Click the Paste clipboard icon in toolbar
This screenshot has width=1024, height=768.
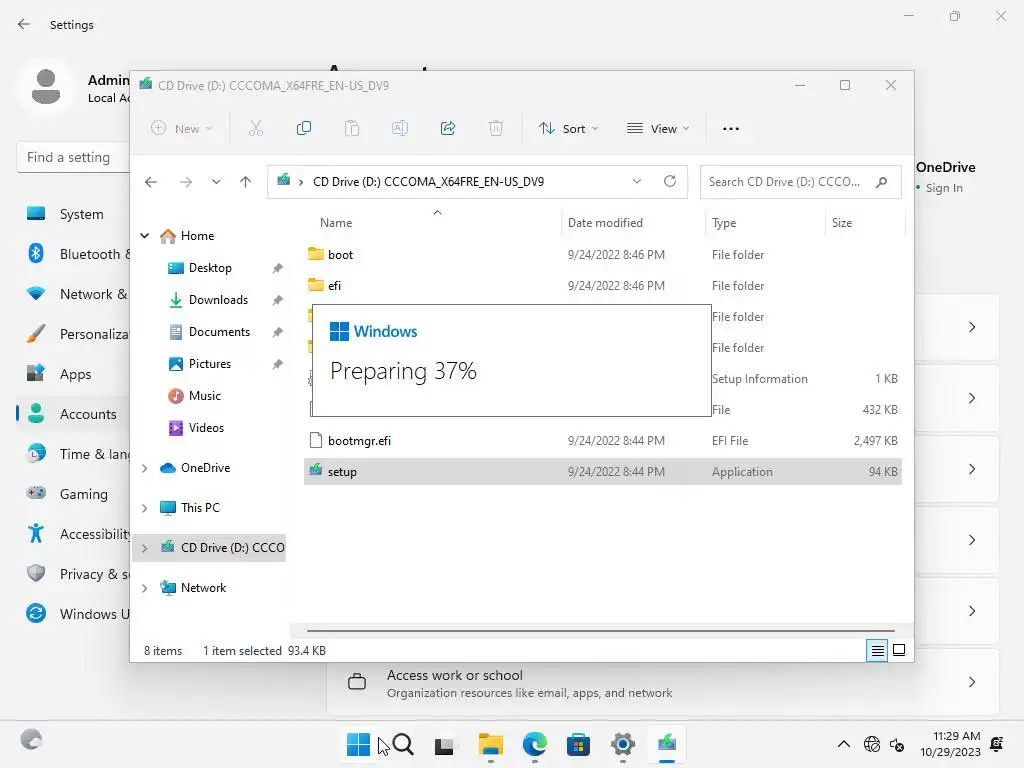pyautogui.click(x=352, y=128)
